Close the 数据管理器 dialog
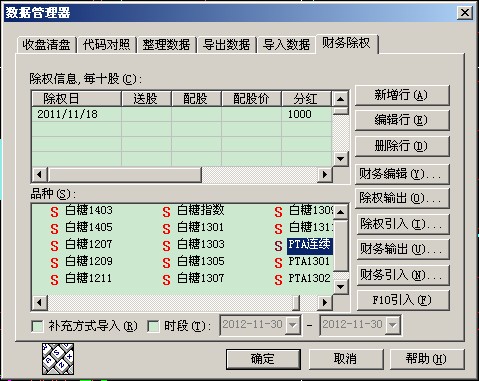This screenshot has width=479, height=381. [465, 13]
